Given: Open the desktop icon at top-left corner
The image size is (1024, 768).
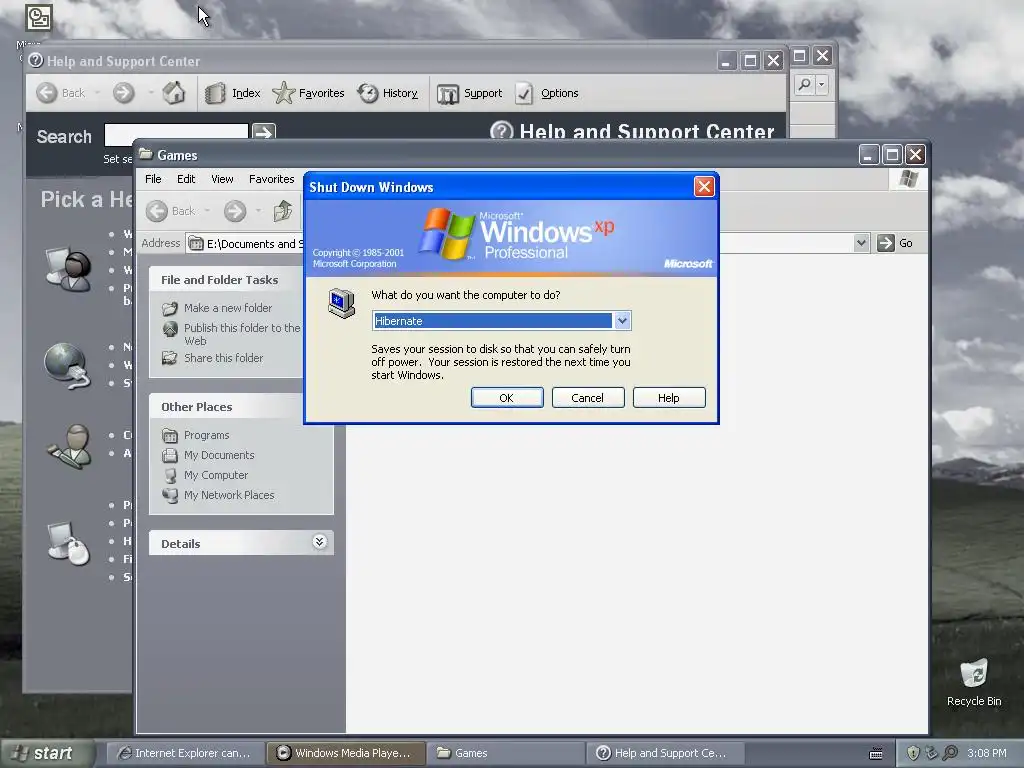Looking at the screenshot, I should (x=39, y=17).
